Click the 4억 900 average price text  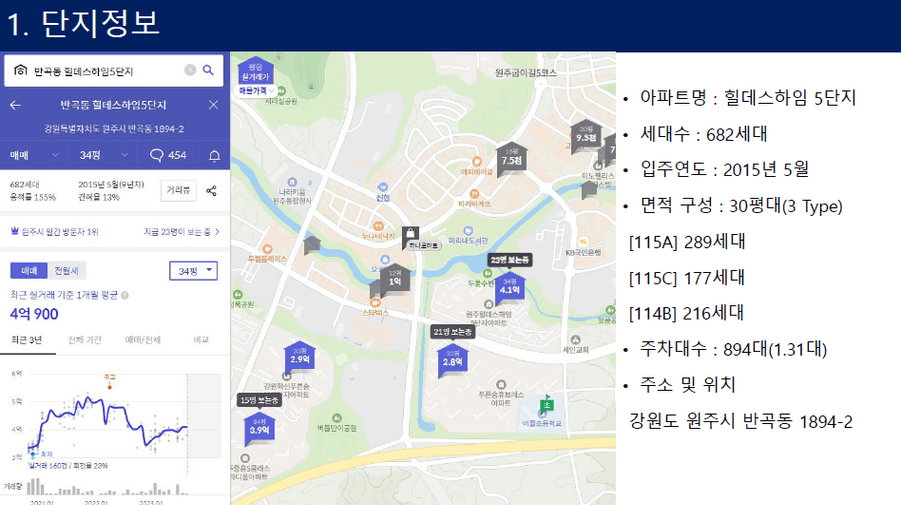pyautogui.click(x=34, y=314)
